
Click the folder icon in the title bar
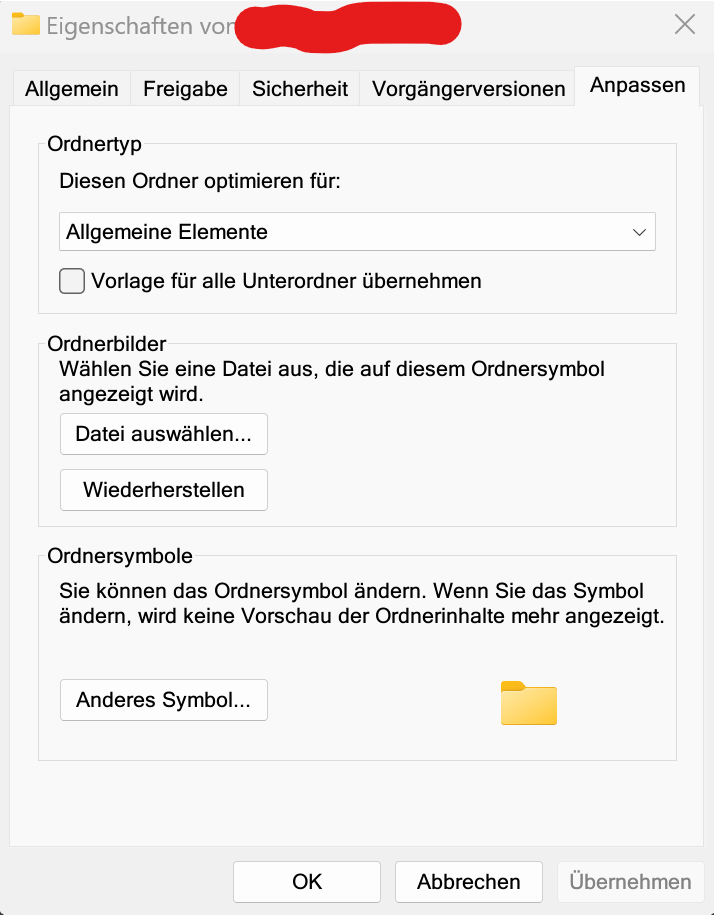pos(25,25)
